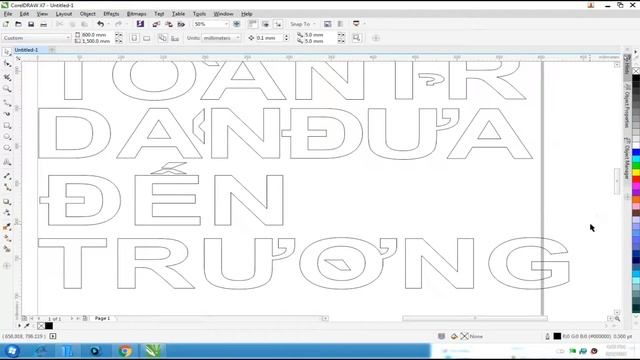The width and height of the screenshot is (640, 360).
Task: Select the Interactive Fill tool
Action: (7, 238)
